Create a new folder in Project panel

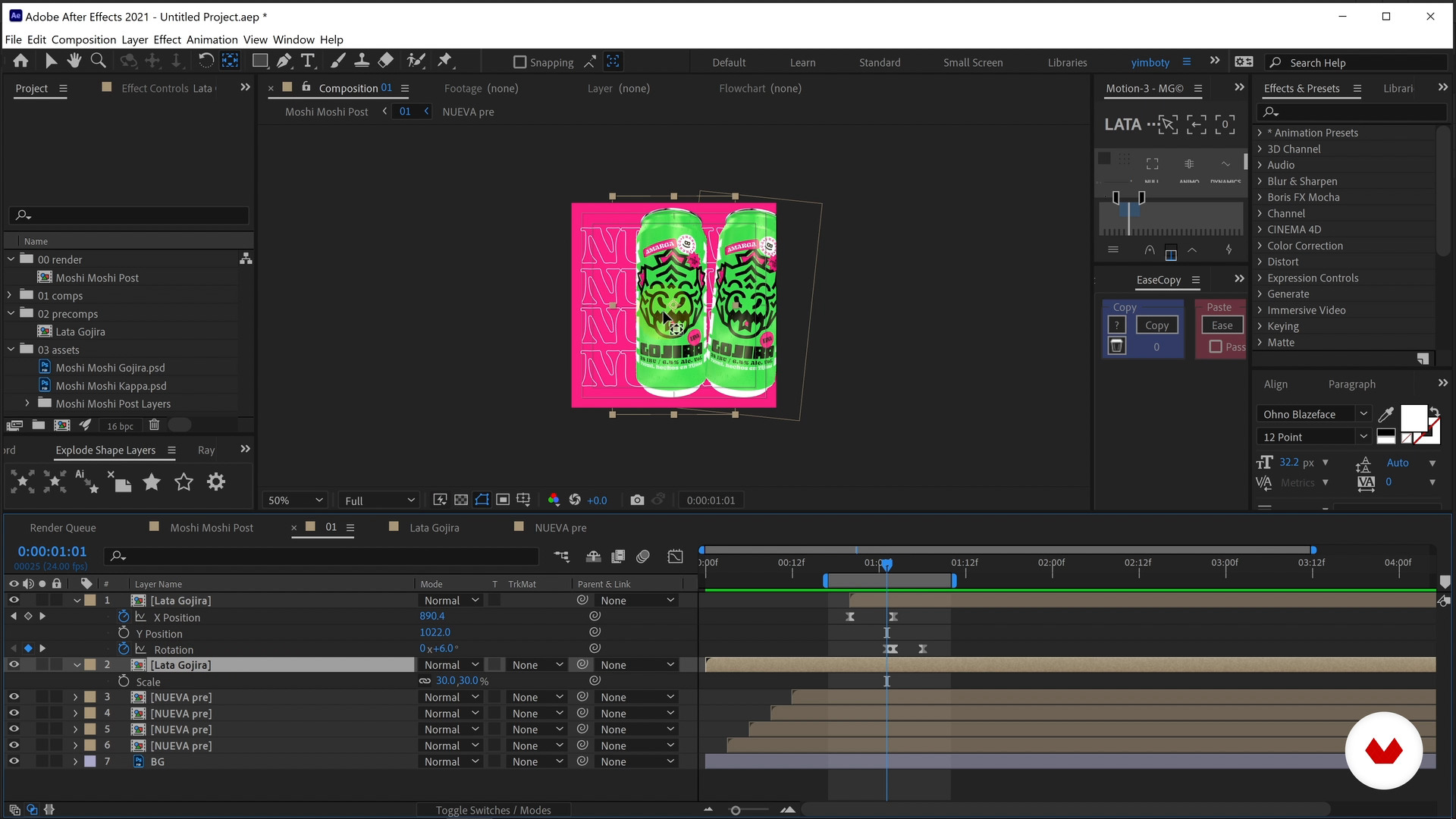point(38,425)
